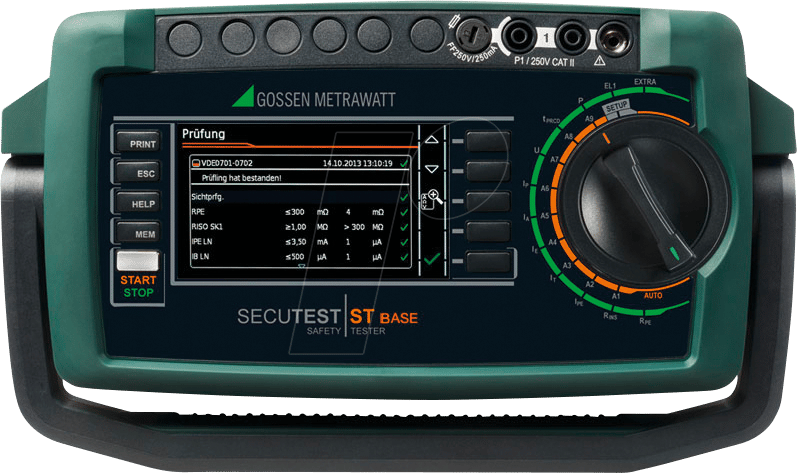Choose the A3 sequence on the dial

pos(566,265)
